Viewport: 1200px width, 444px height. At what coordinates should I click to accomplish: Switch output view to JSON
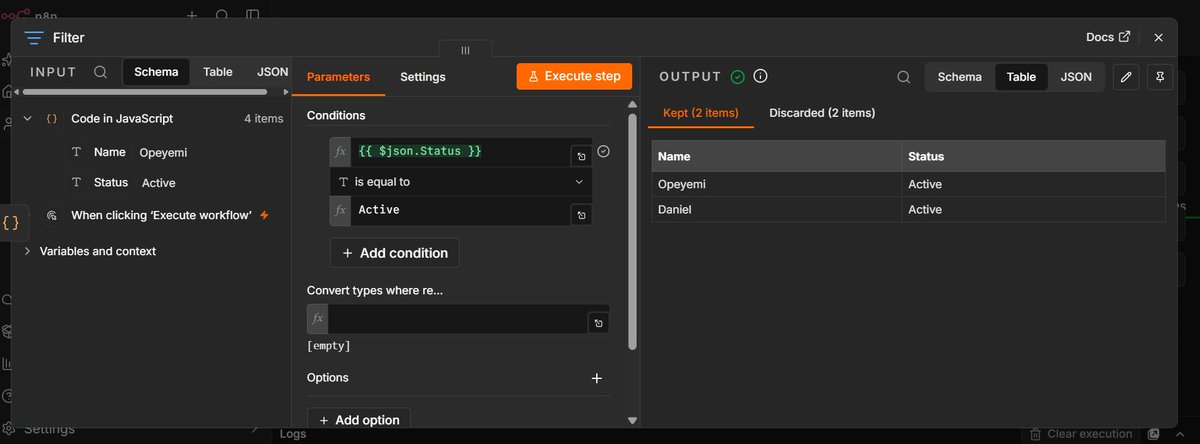coord(1076,77)
